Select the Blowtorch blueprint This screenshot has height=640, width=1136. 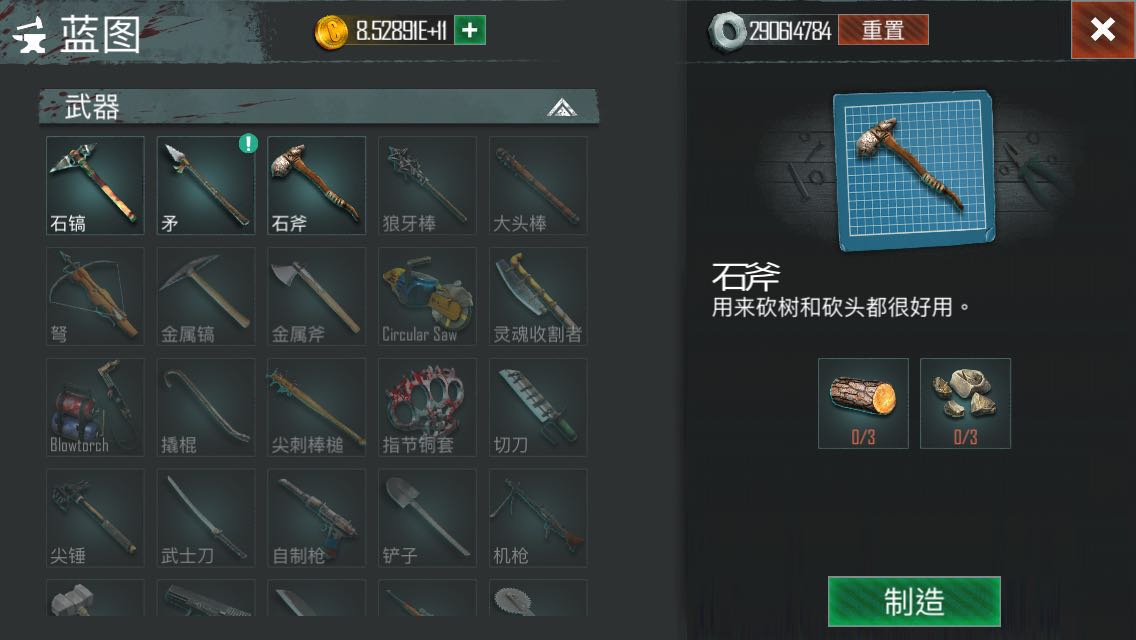pos(95,407)
